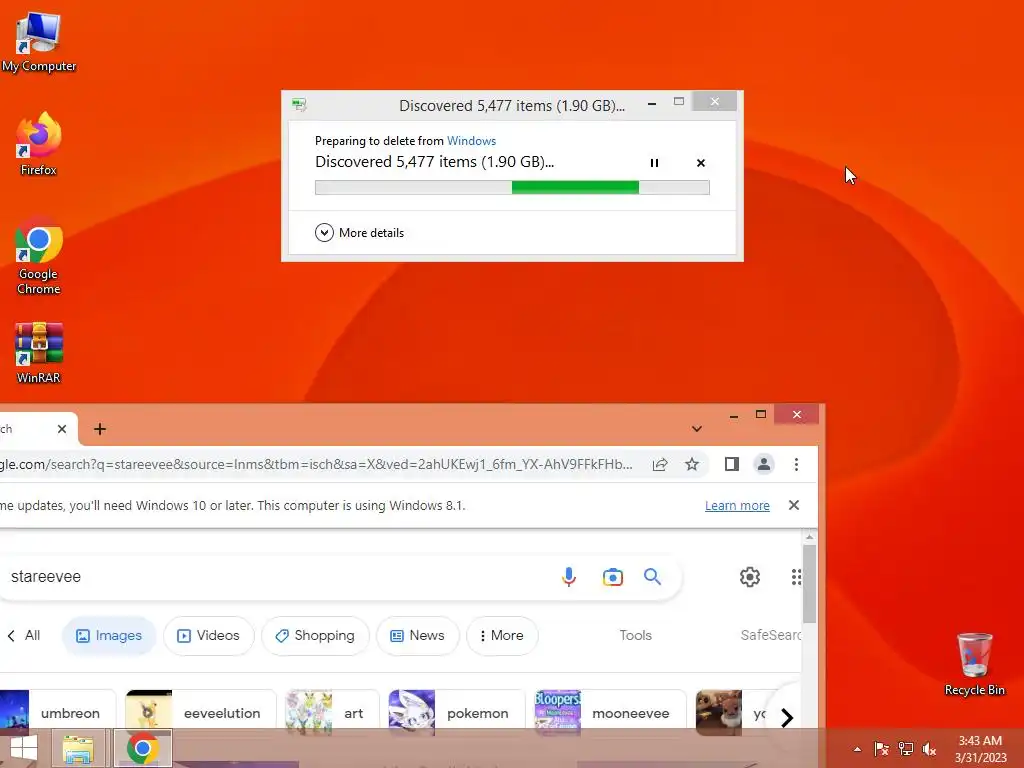This screenshot has width=1024, height=768.
Task: Show hidden system tray icons
Action: [x=857, y=749]
